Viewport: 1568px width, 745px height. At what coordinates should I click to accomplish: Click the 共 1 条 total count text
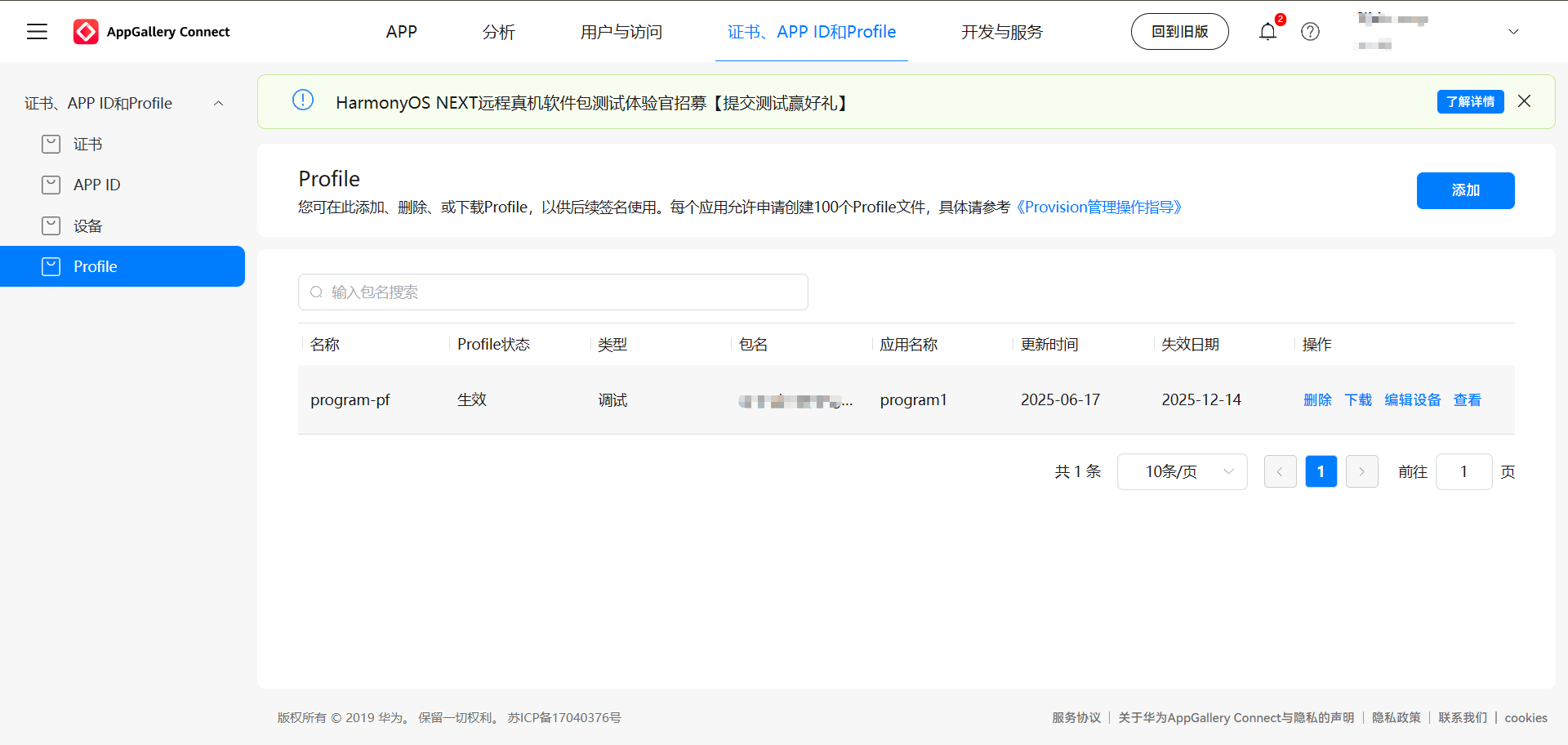[1077, 471]
